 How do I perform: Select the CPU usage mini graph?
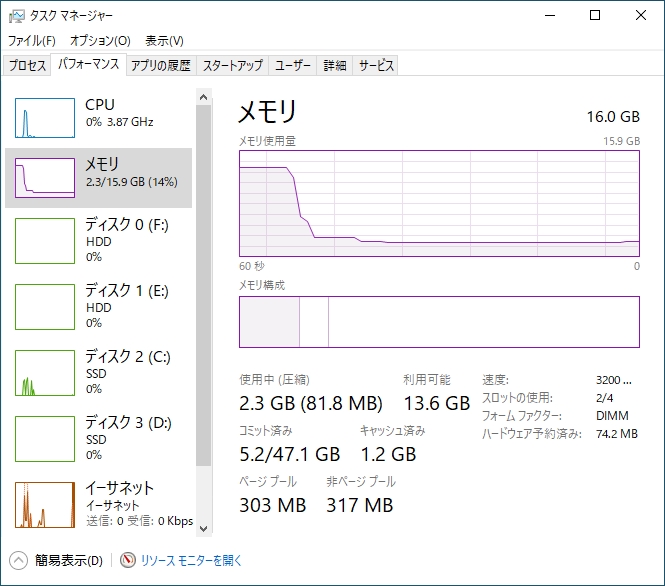pyautogui.click(x=45, y=118)
